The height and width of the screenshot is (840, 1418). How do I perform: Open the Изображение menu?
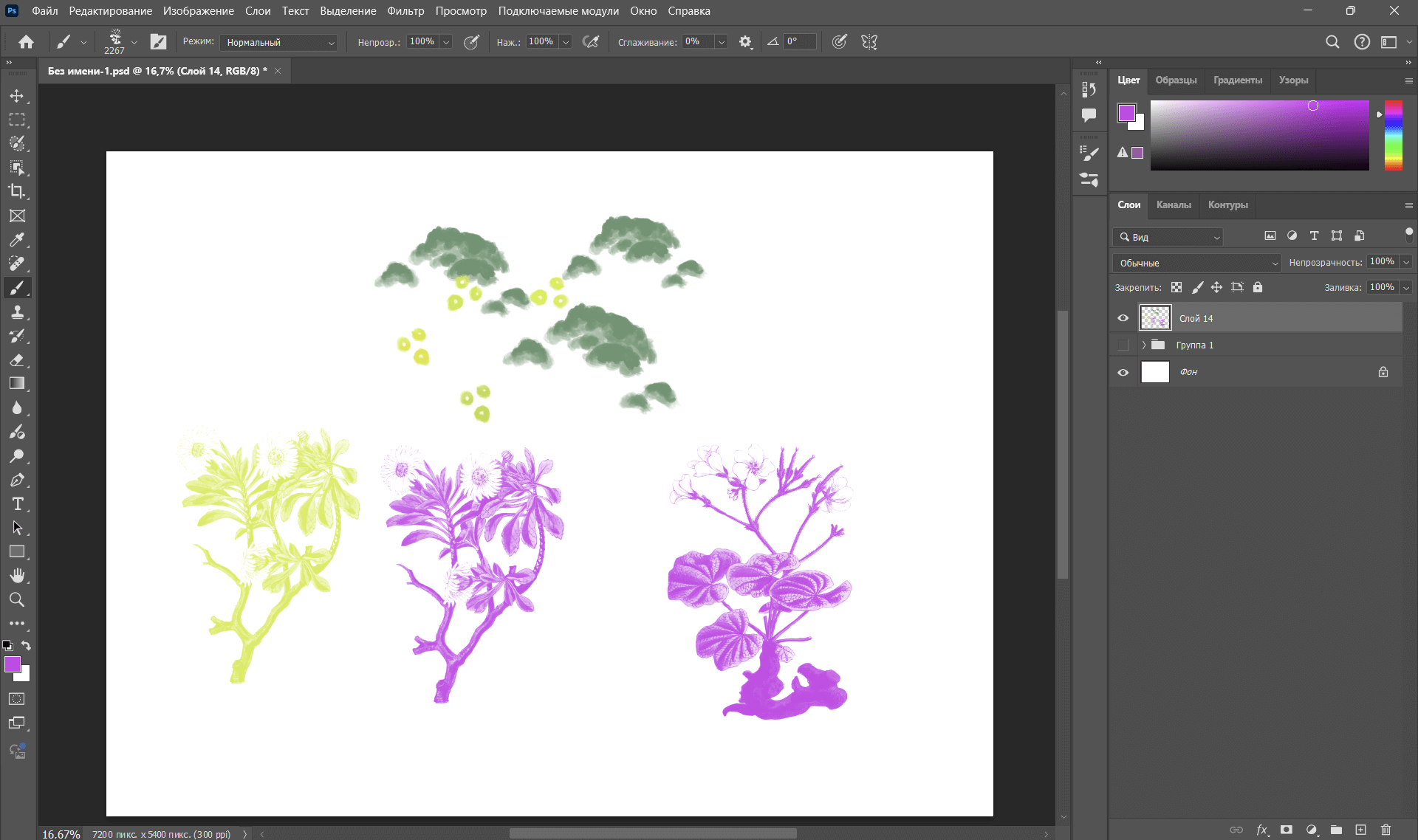pos(199,11)
